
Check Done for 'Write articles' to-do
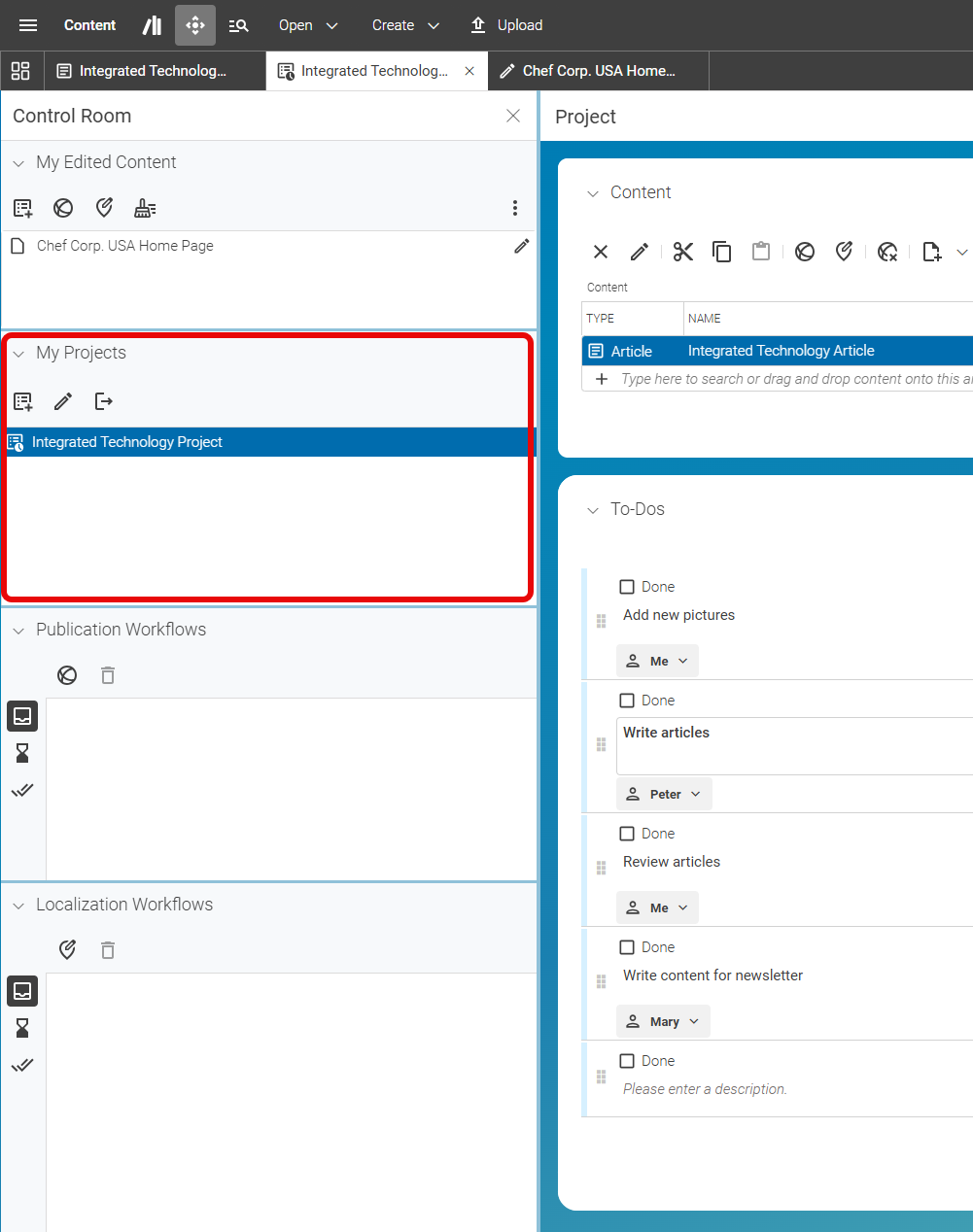coord(627,701)
